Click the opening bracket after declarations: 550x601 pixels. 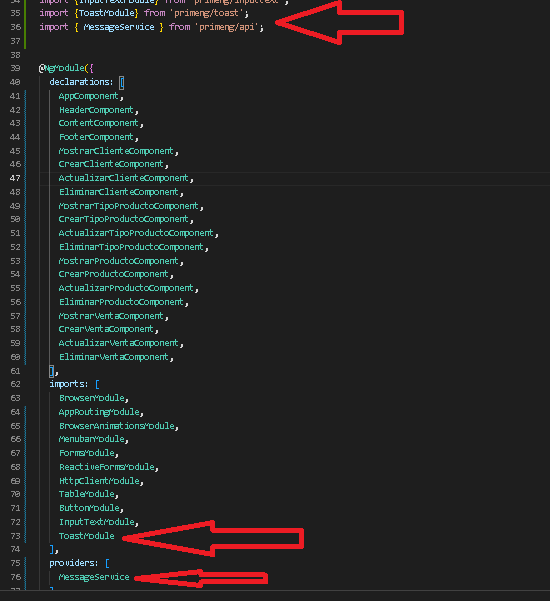121,82
